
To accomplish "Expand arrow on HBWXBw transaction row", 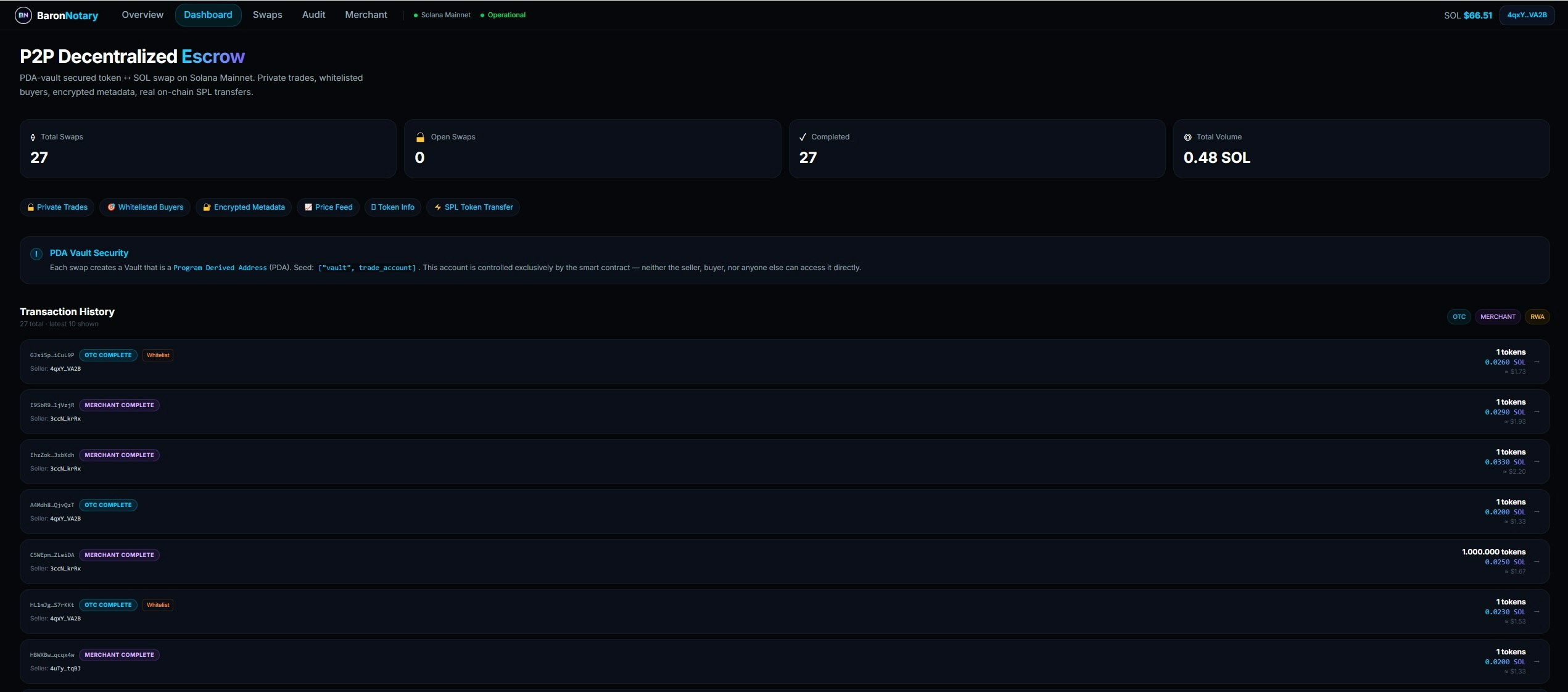I will tap(1537, 662).
